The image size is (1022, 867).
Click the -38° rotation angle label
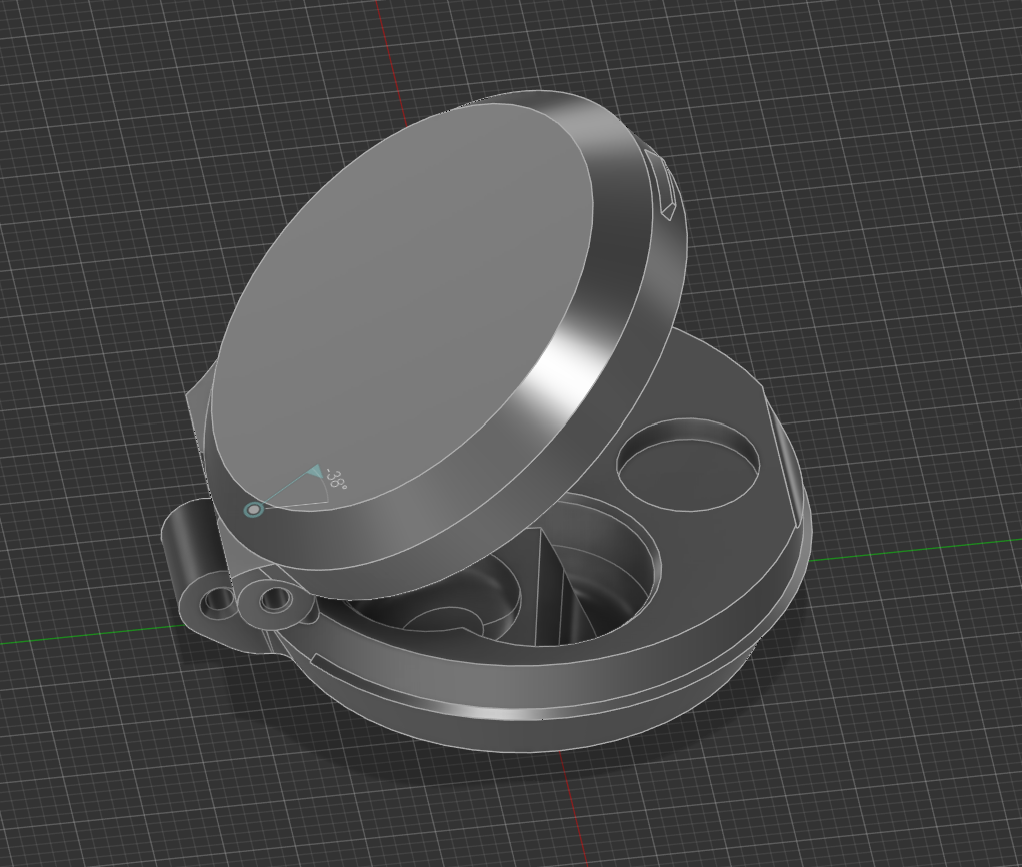coord(336,479)
